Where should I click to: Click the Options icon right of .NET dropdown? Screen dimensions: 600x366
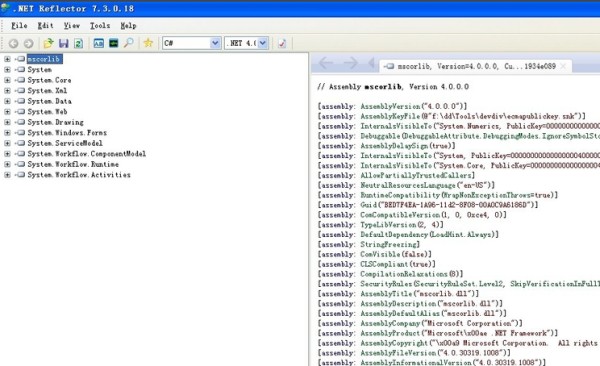click(282, 43)
